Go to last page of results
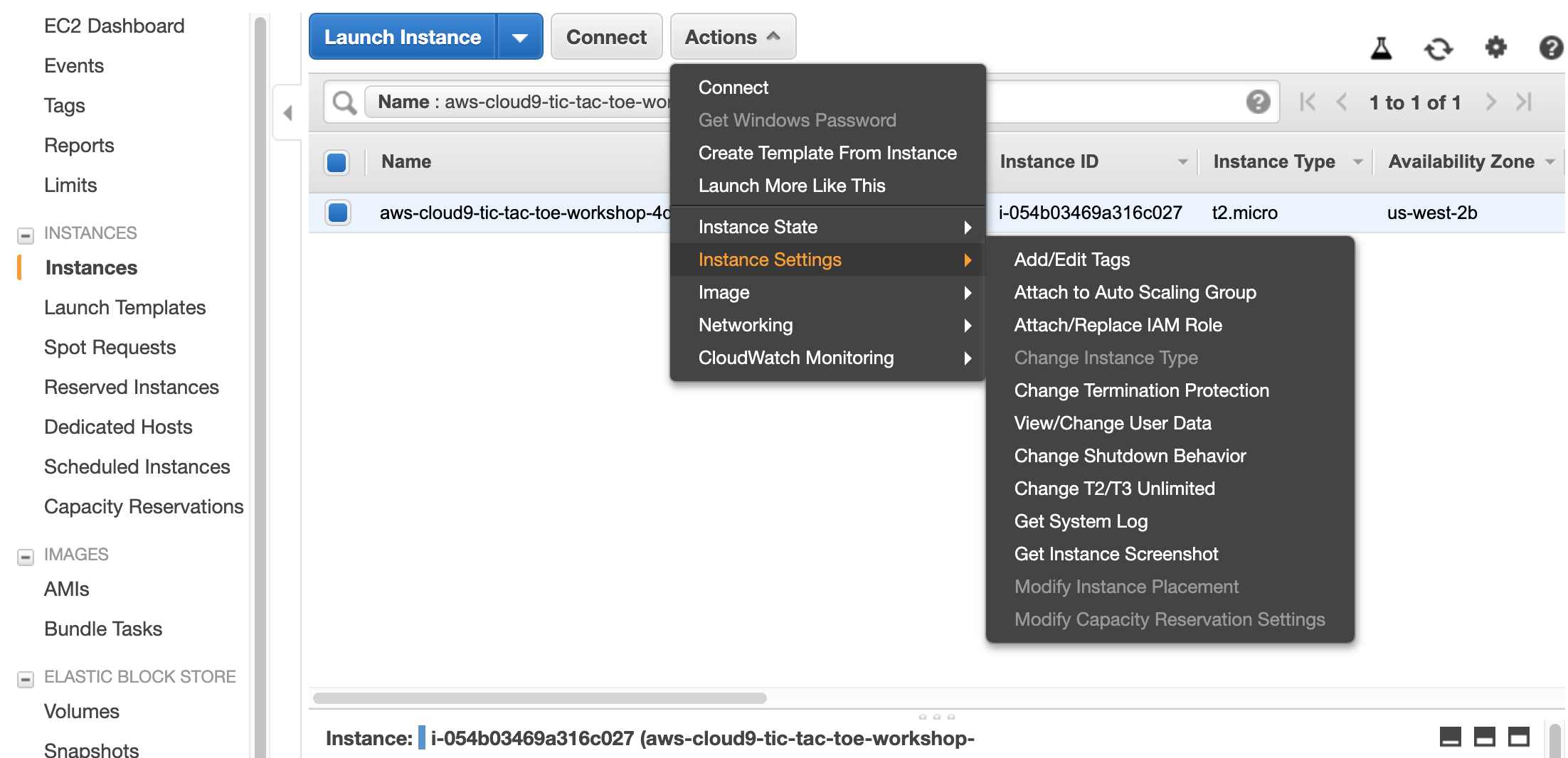1568x758 pixels. click(1524, 102)
